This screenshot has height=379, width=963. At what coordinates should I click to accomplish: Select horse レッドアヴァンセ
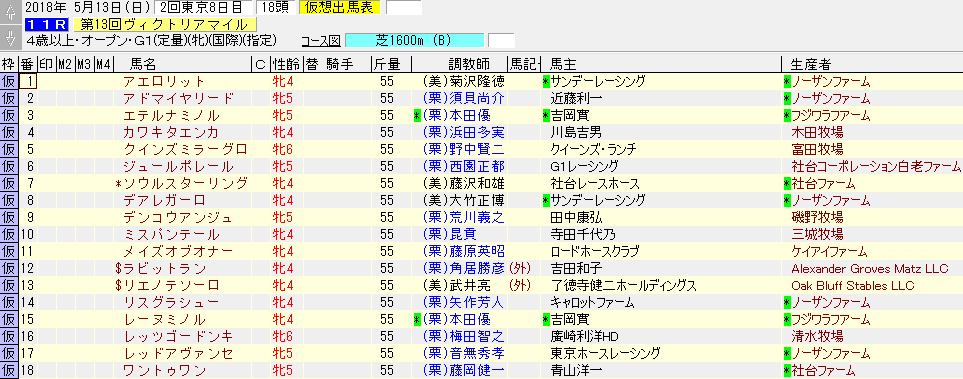[x=178, y=353]
